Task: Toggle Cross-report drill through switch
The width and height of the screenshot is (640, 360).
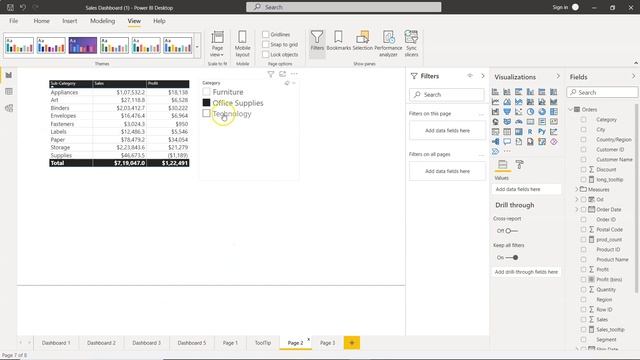Action: coord(511,231)
